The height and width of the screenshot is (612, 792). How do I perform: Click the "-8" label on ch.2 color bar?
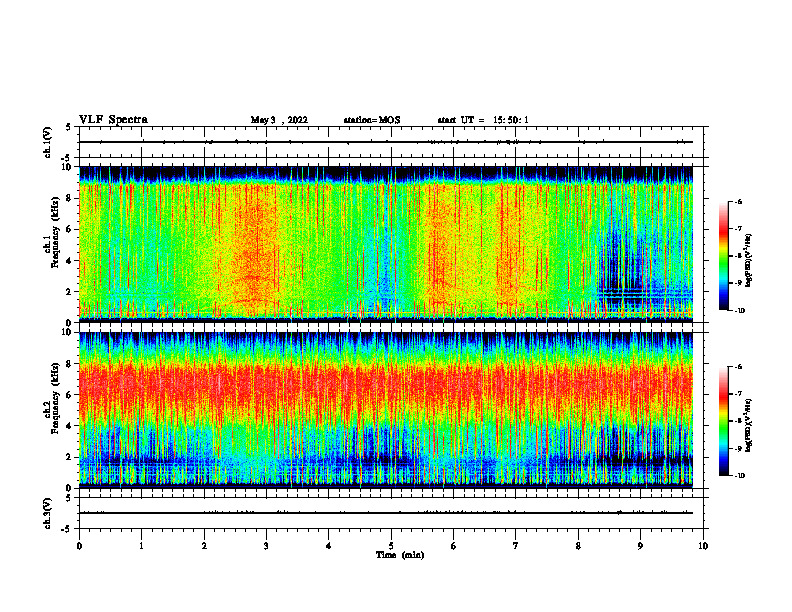(738, 421)
